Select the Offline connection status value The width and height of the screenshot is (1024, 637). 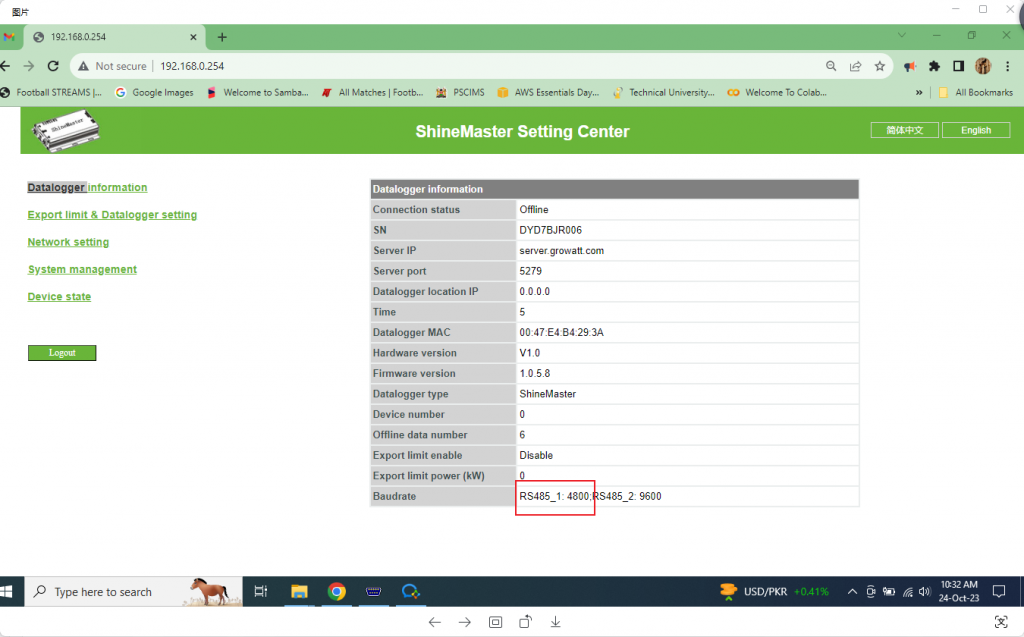[x=534, y=210]
